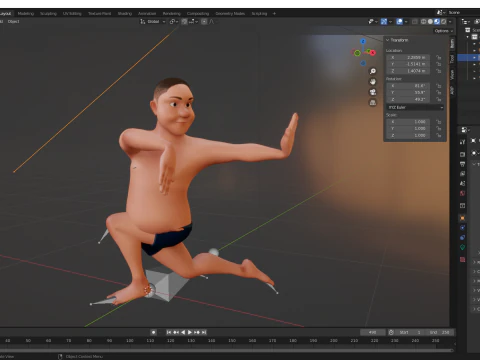The height and width of the screenshot is (360, 480).
Task: Toggle auto keying record button
Action: click(153, 332)
